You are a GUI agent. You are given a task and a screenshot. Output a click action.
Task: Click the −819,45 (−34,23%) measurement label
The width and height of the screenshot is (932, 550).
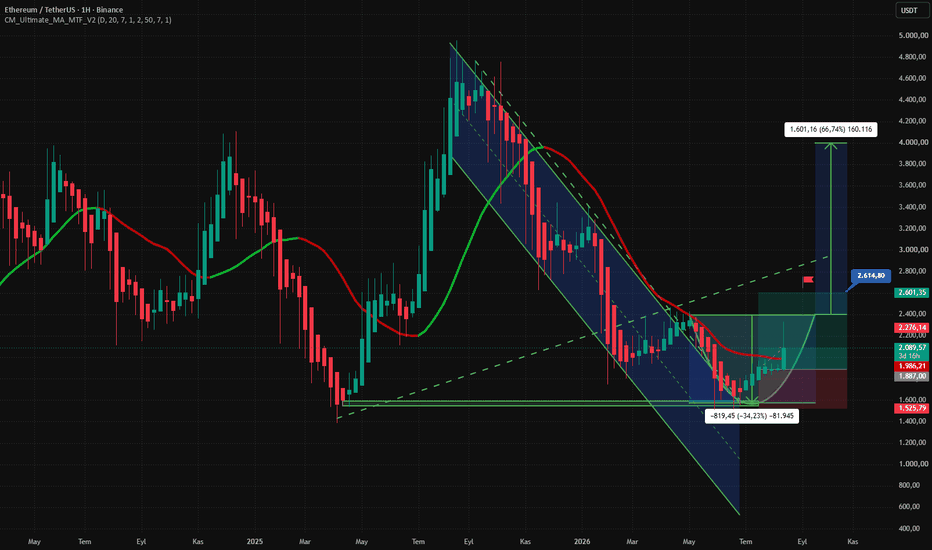[752, 416]
